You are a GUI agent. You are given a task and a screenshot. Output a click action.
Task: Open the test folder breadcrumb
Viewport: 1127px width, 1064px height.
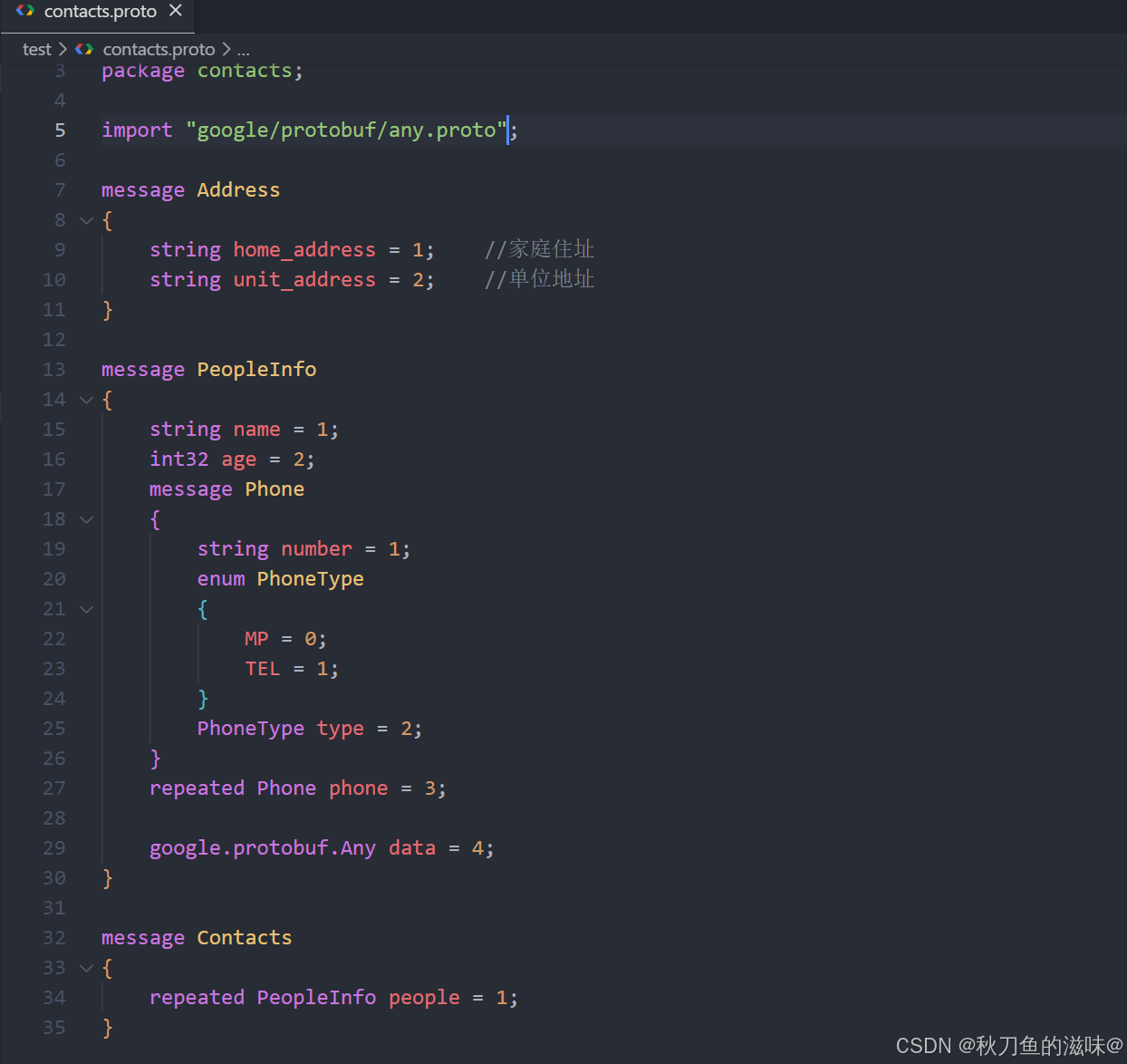pos(37,49)
